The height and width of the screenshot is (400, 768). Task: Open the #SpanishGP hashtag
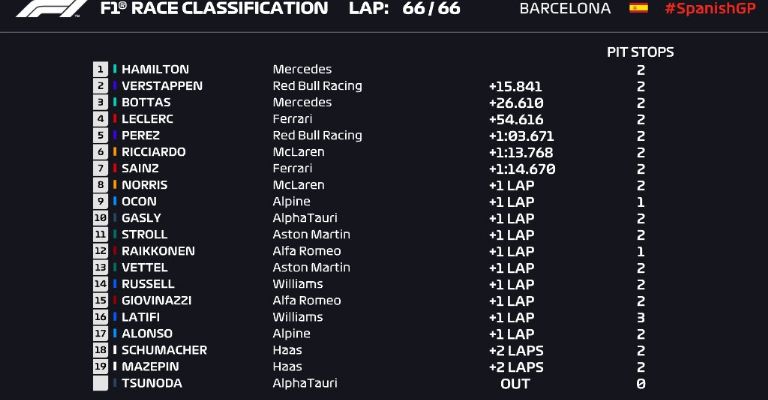(x=710, y=8)
